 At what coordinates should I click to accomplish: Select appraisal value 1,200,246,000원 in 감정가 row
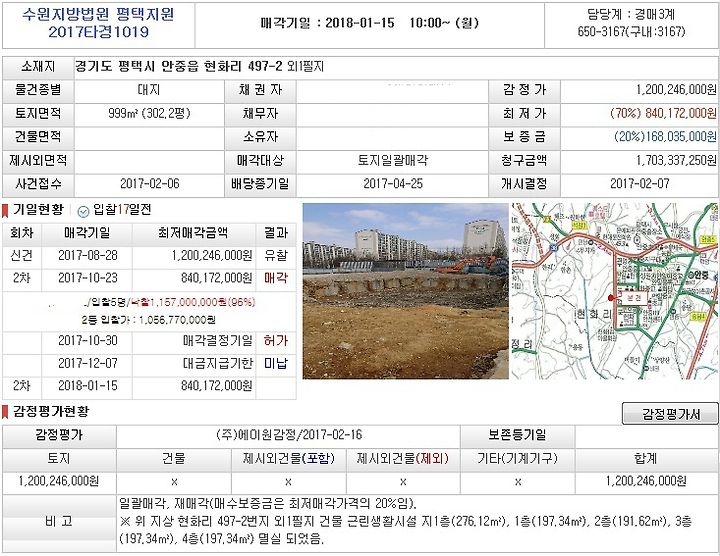676,90
